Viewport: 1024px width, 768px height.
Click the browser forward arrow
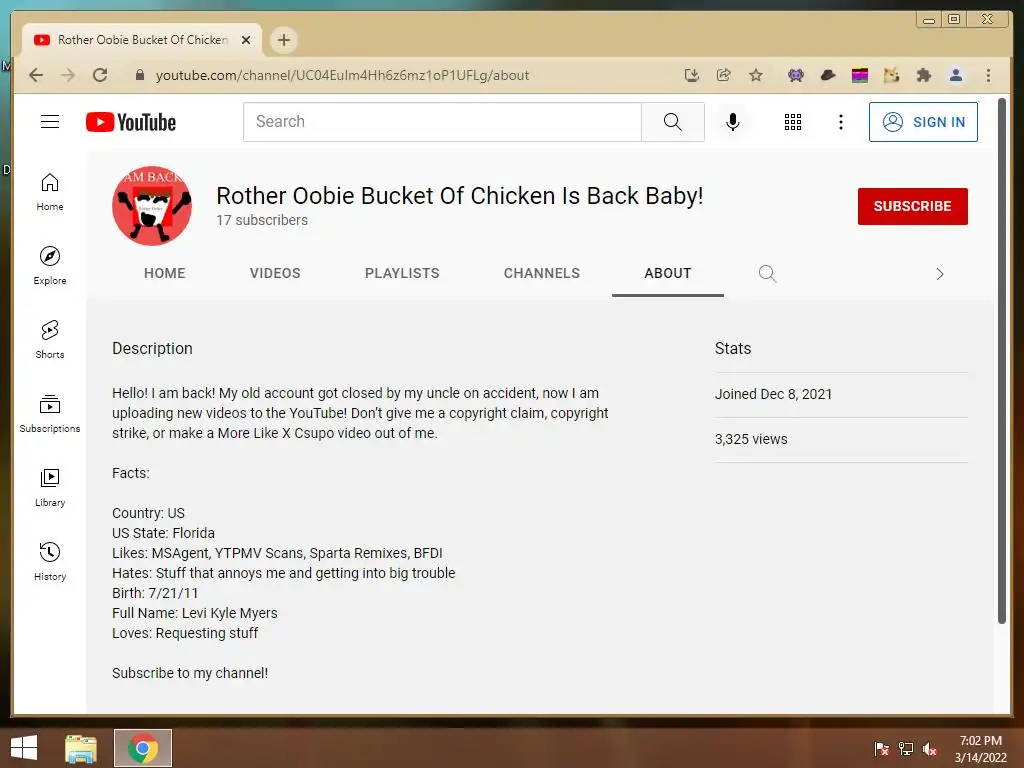click(68, 75)
